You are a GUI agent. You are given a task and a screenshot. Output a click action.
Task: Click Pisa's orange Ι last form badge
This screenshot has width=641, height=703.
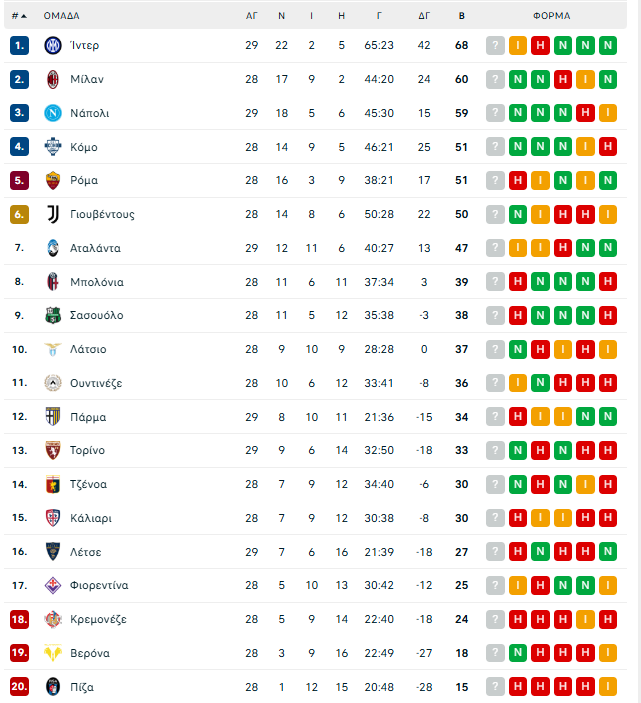pos(608,687)
